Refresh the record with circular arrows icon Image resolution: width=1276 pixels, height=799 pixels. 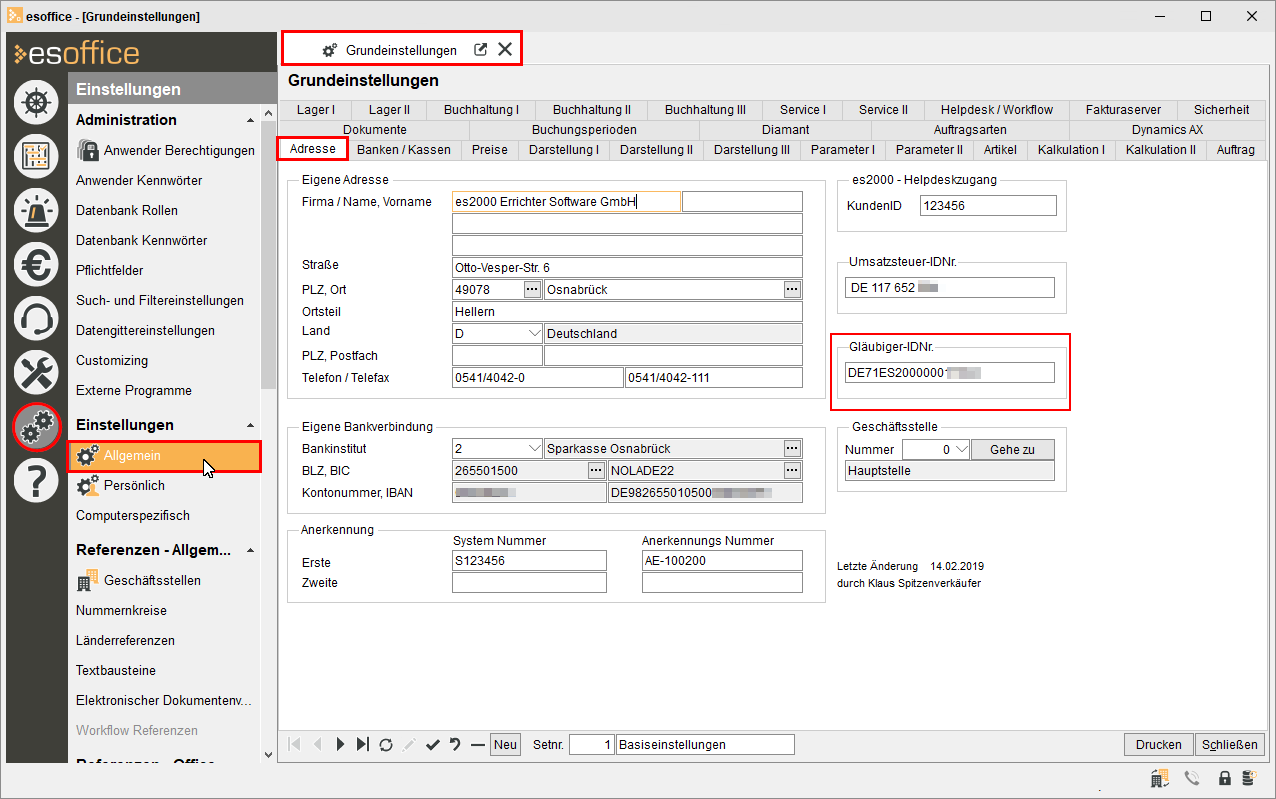(386, 744)
